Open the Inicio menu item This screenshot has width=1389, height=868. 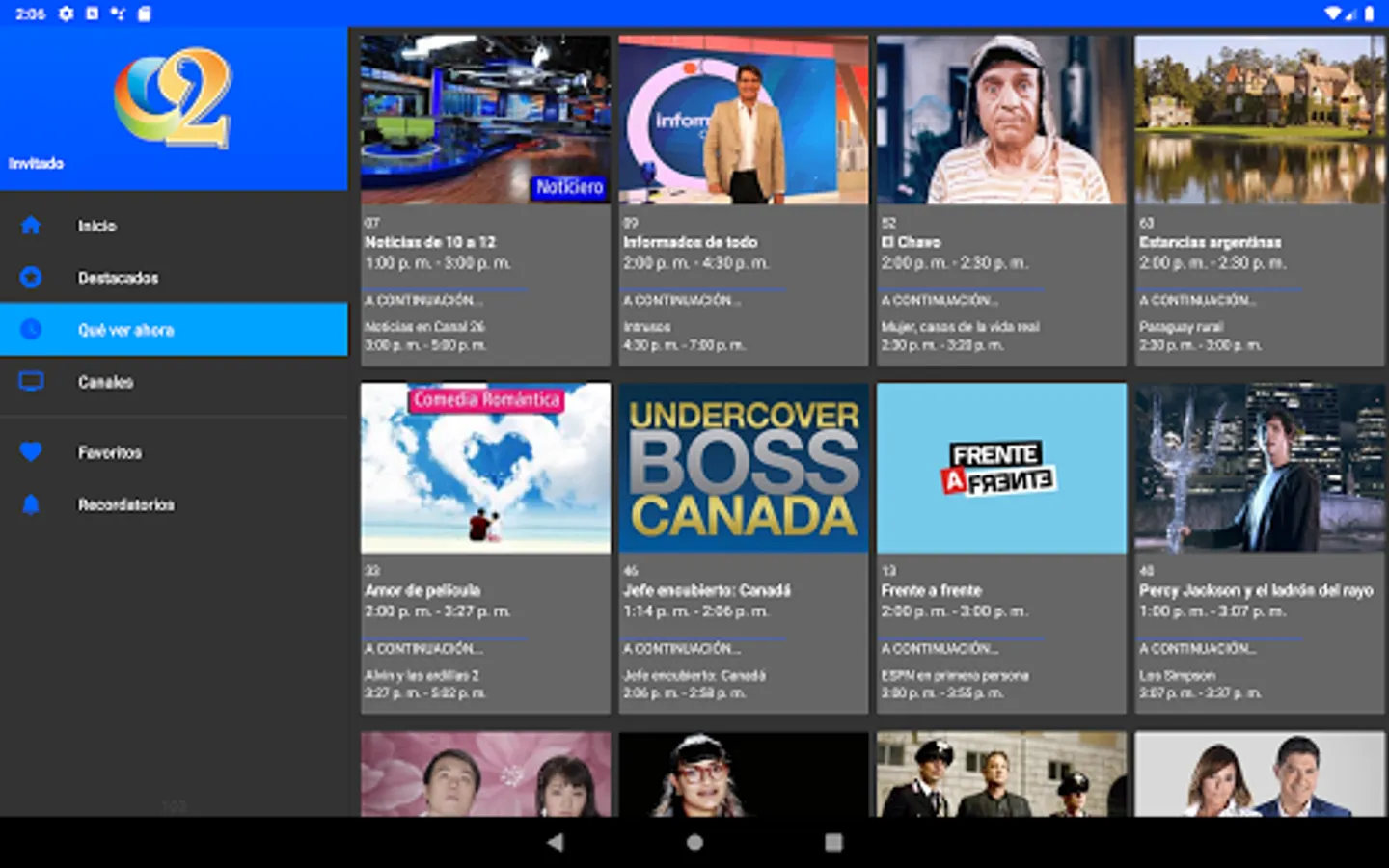point(174,226)
